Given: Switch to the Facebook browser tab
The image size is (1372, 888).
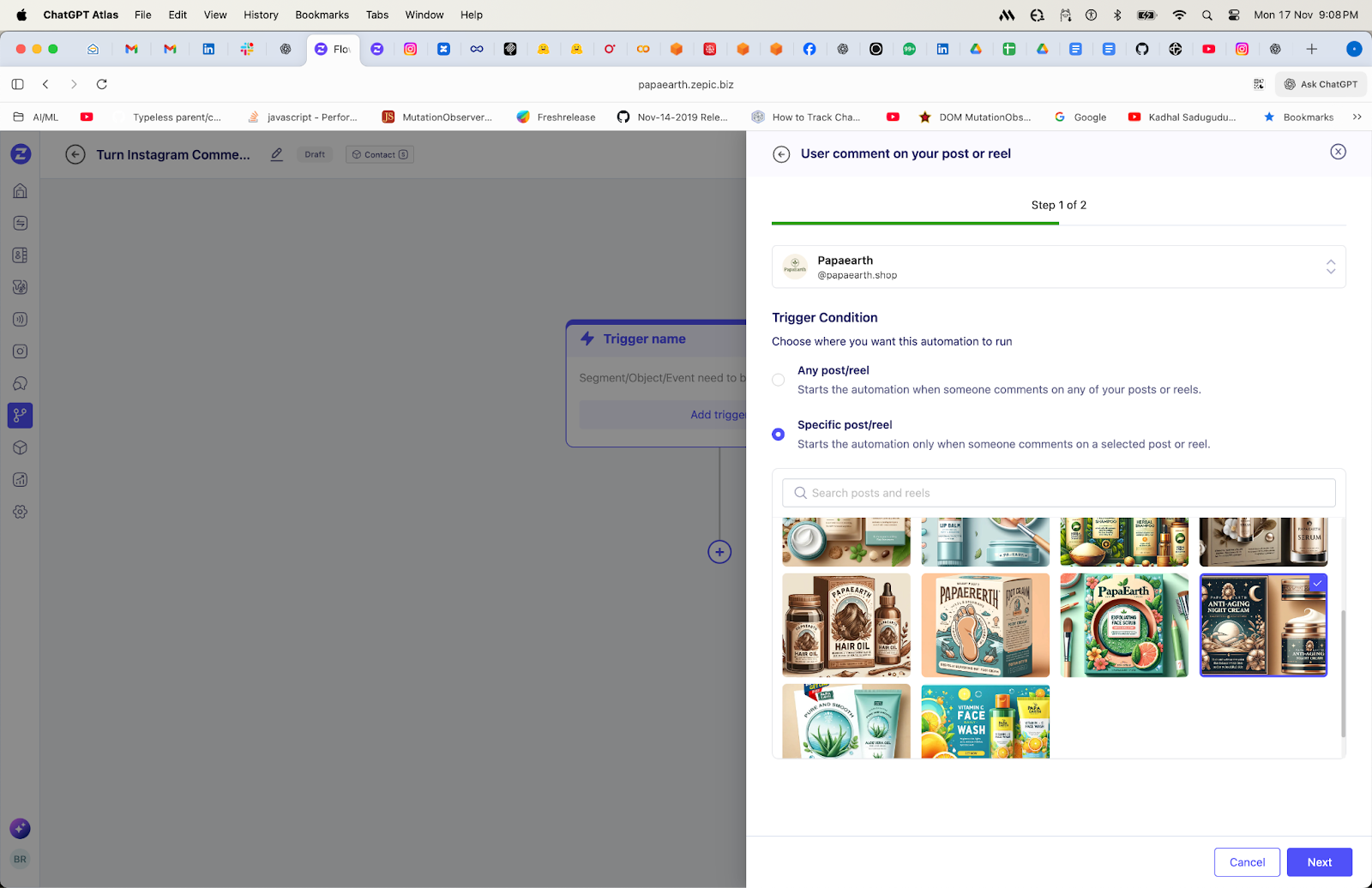Looking at the screenshot, I should coord(809,49).
